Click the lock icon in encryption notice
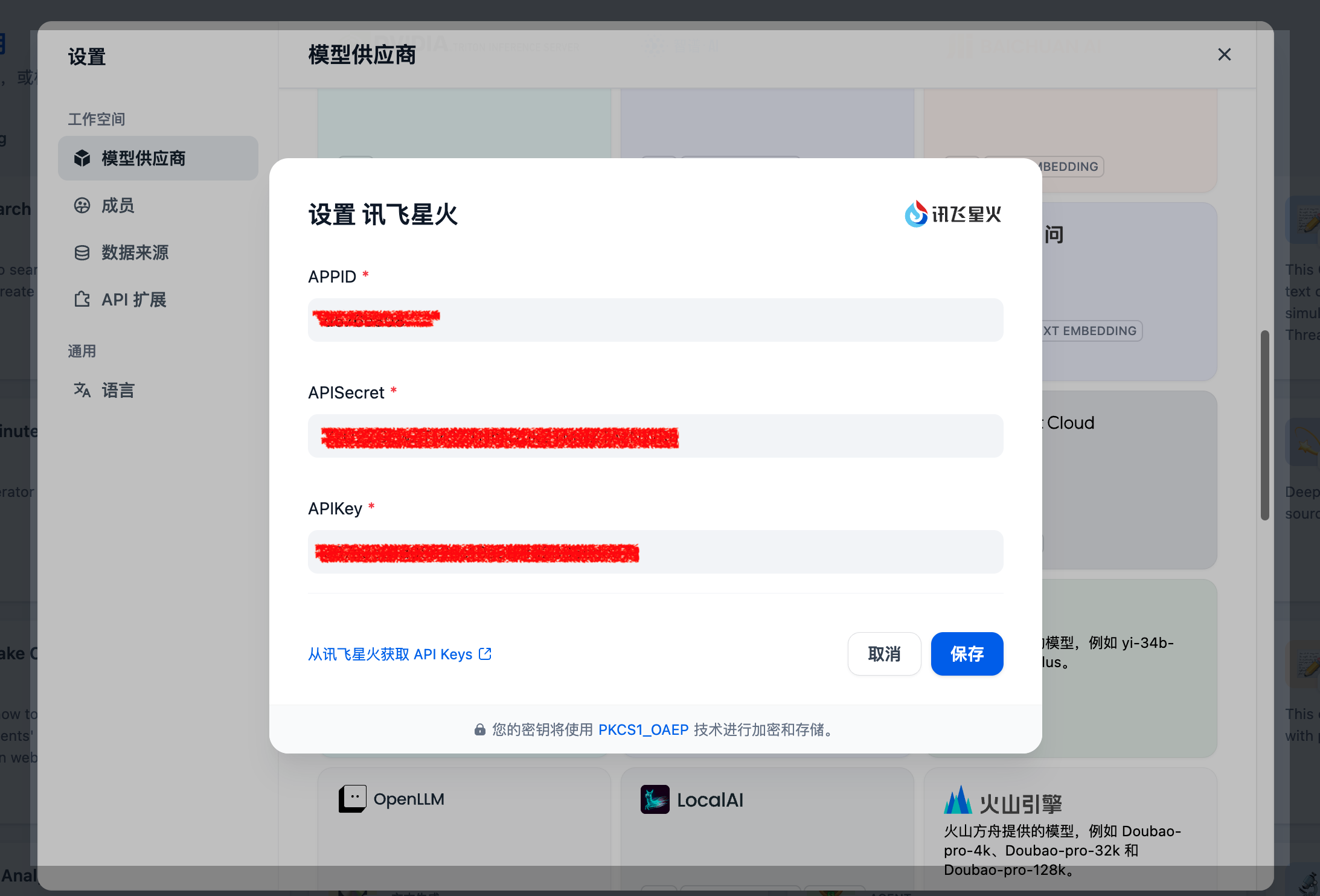 point(480,730)
